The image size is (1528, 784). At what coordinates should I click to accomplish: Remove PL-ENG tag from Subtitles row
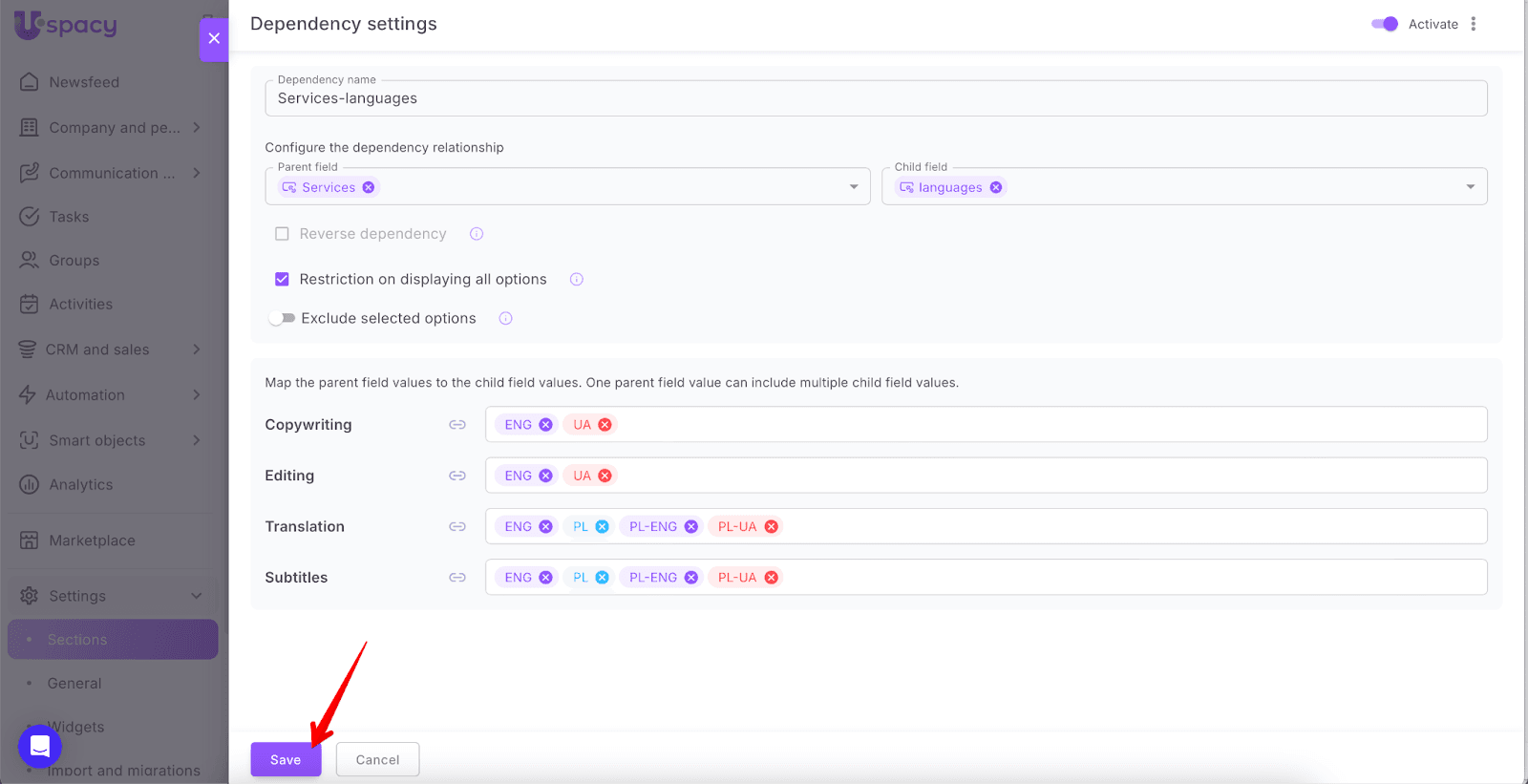(691, 578)
